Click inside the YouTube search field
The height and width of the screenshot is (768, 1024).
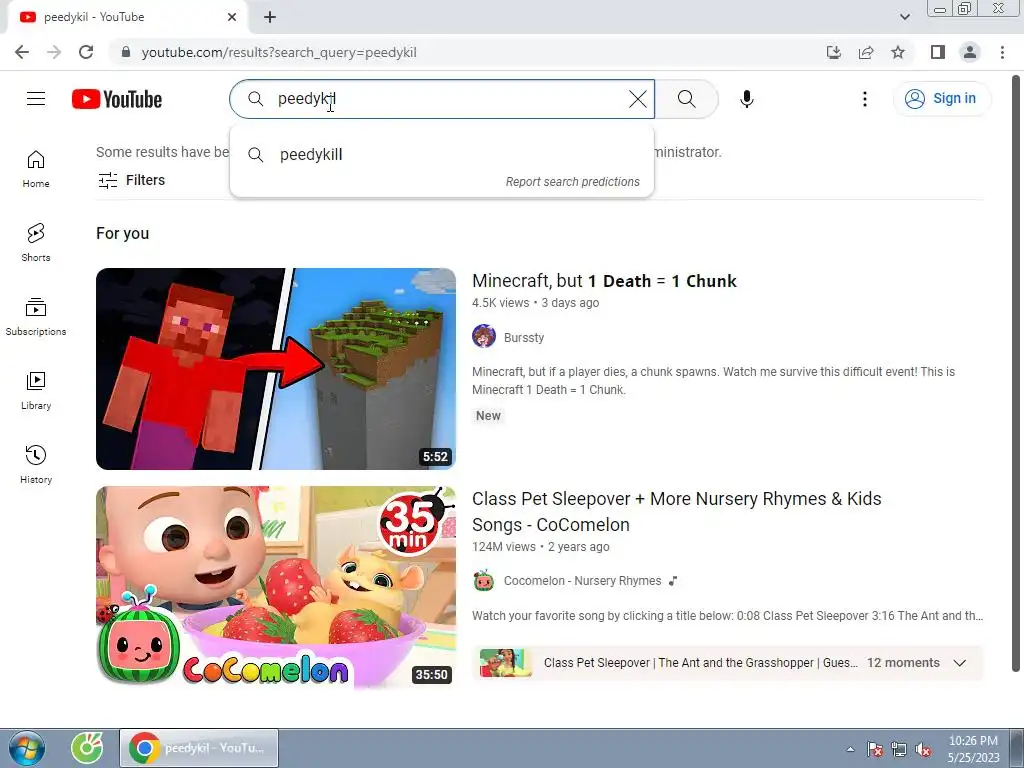point(444,99)
